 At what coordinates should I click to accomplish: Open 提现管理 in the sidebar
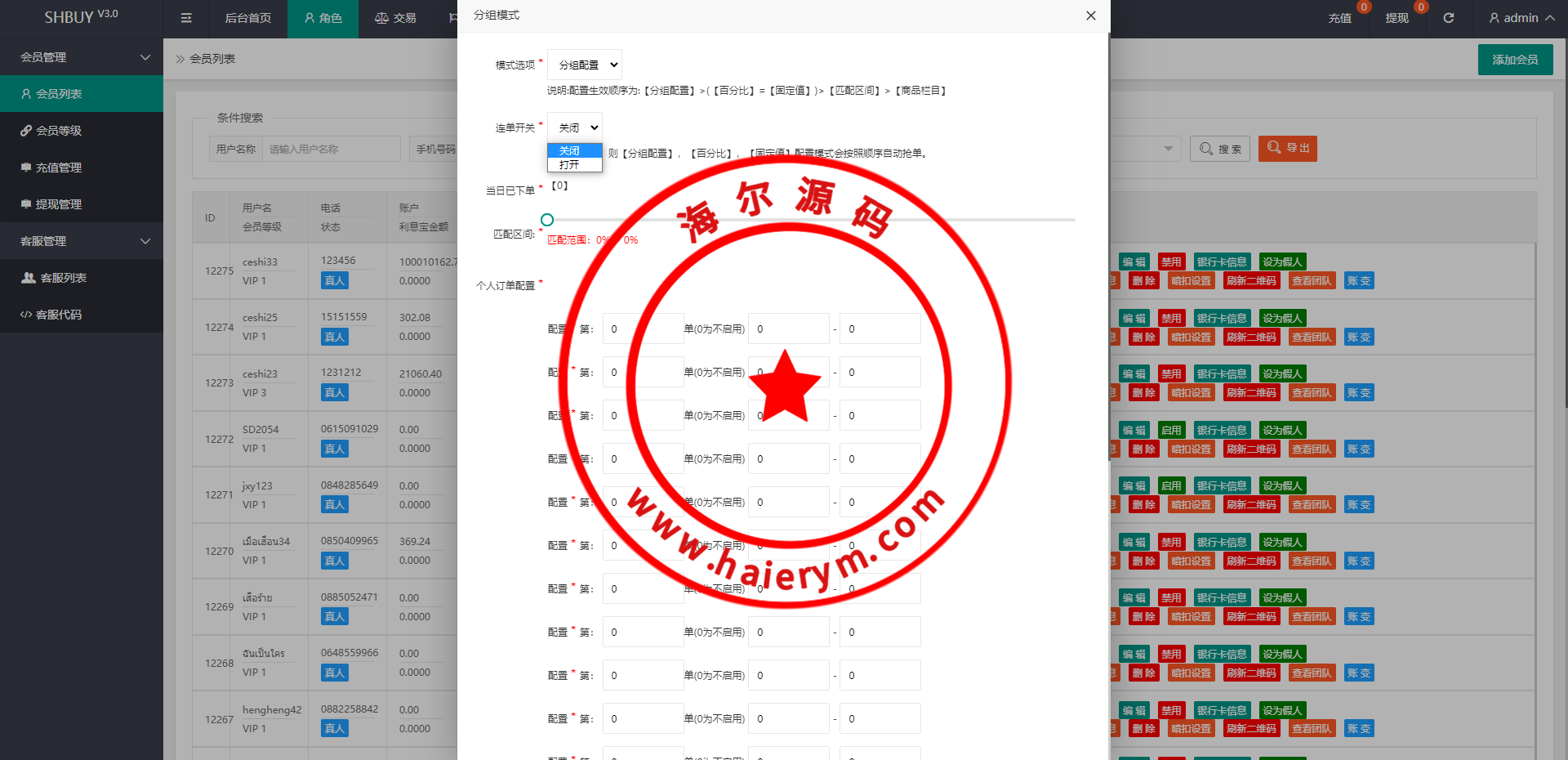coord(58,204)
